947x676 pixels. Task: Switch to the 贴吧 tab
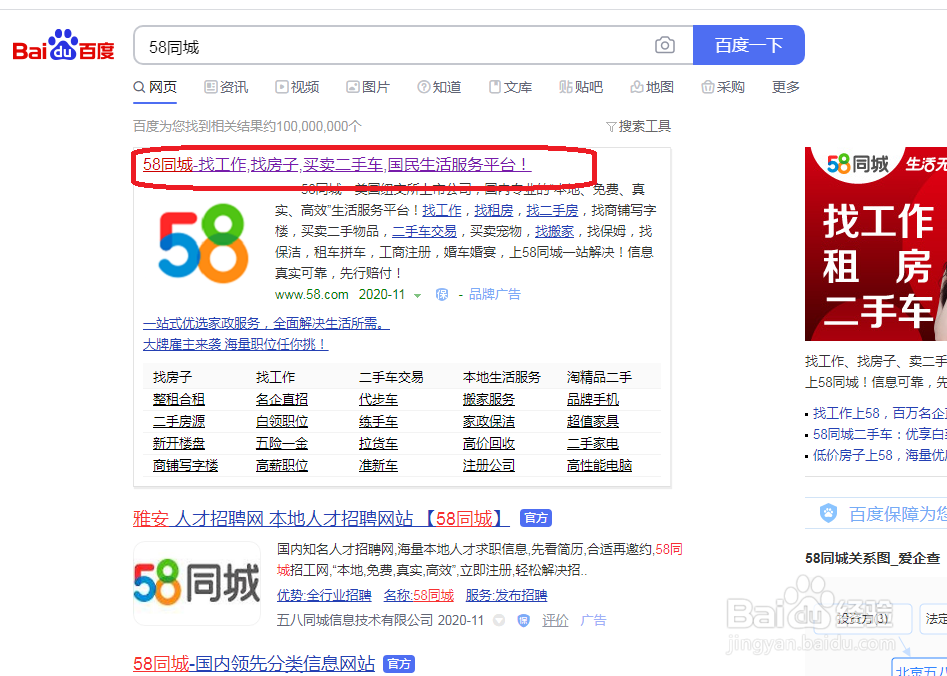[x=581, y=87]
